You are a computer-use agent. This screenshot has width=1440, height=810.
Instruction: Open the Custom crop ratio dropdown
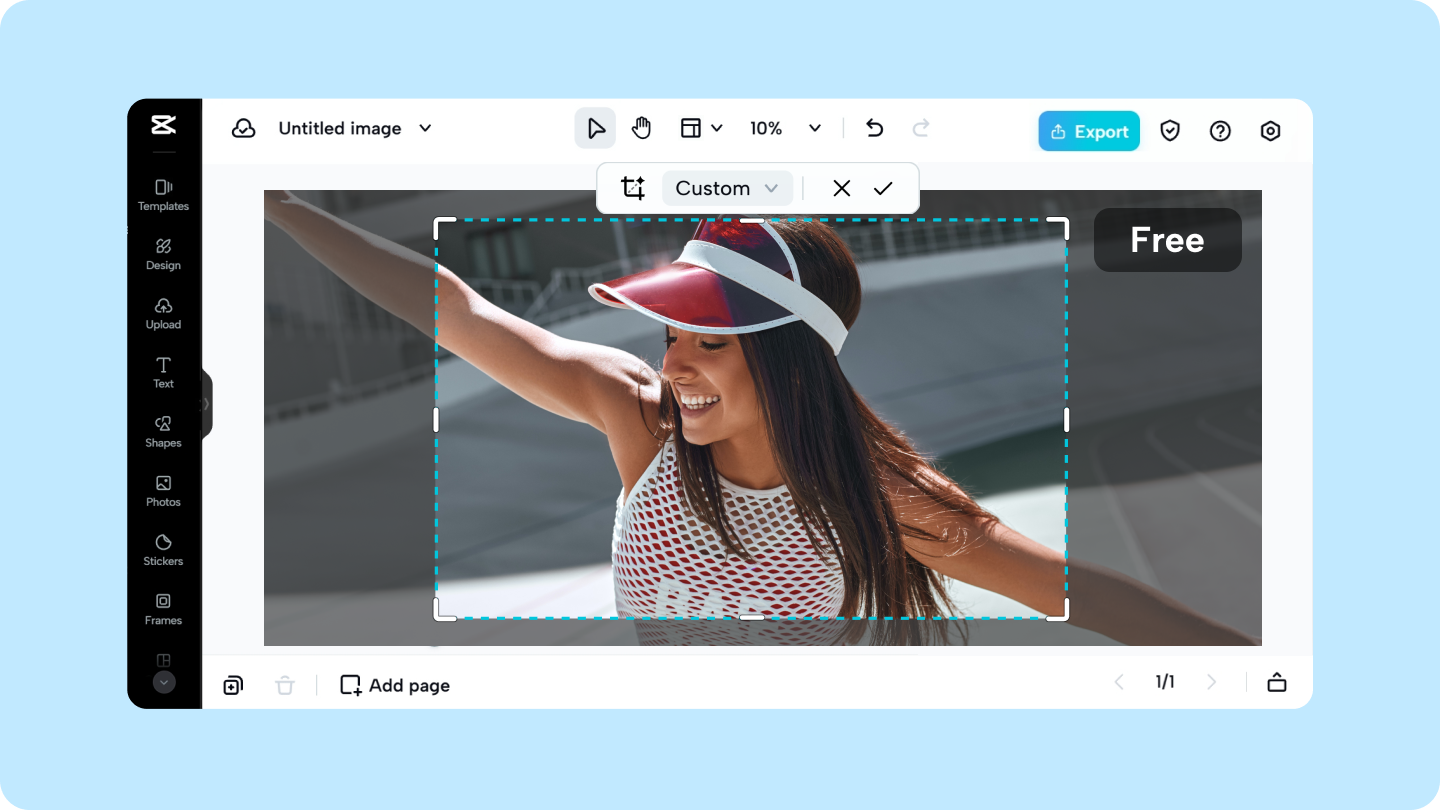[x=727, y=188]
